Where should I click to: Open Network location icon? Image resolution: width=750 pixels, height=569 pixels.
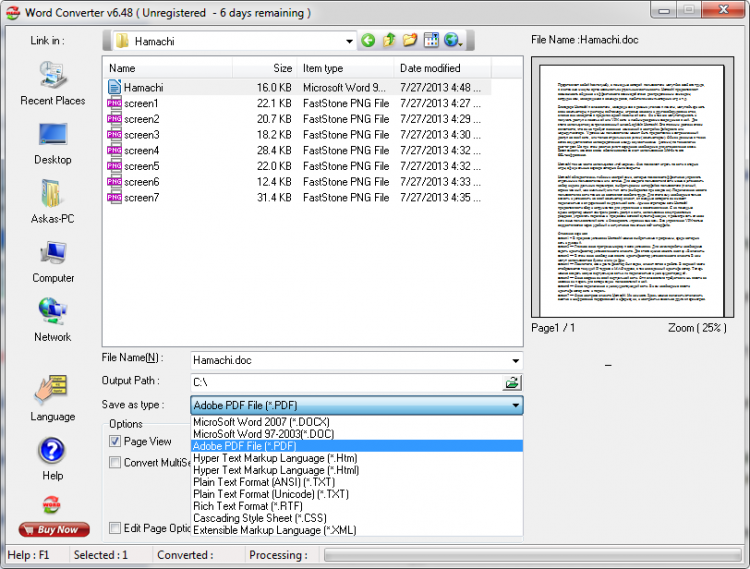[x=53, y=311]
